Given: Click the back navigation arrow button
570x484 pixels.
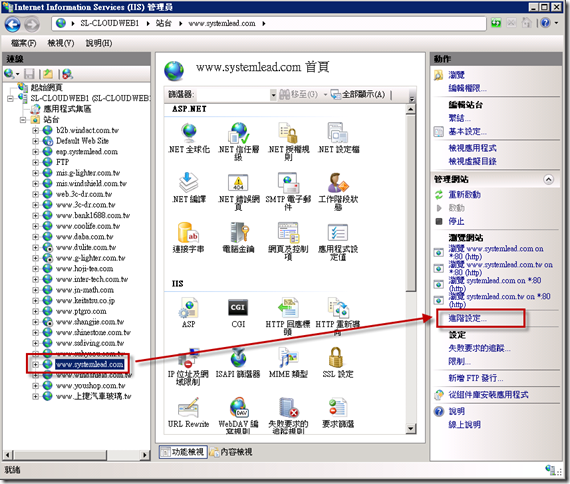Looking at the screenshot, I should pos(13,24).
